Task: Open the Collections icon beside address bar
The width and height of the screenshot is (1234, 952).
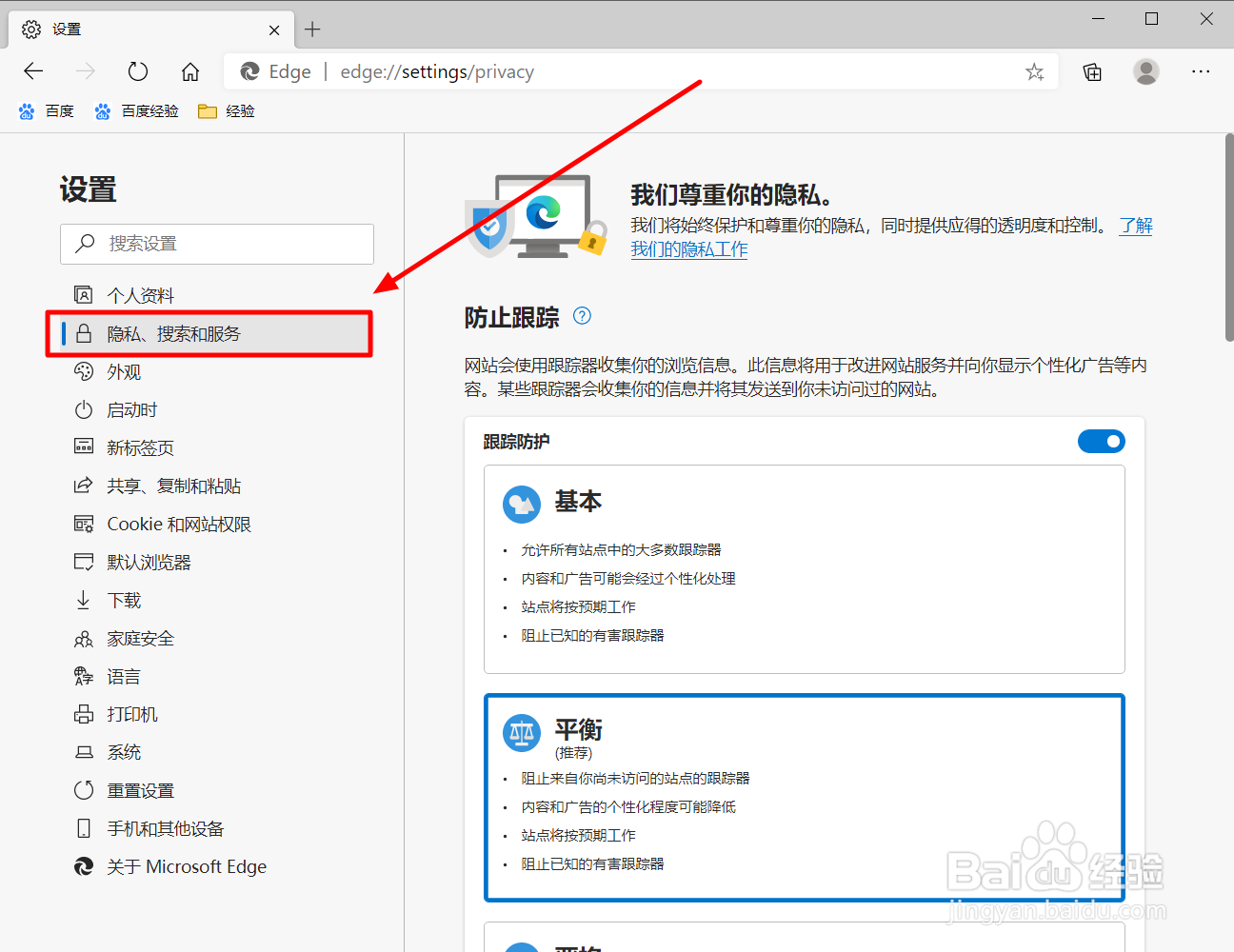Action: tap(1091, 71)
